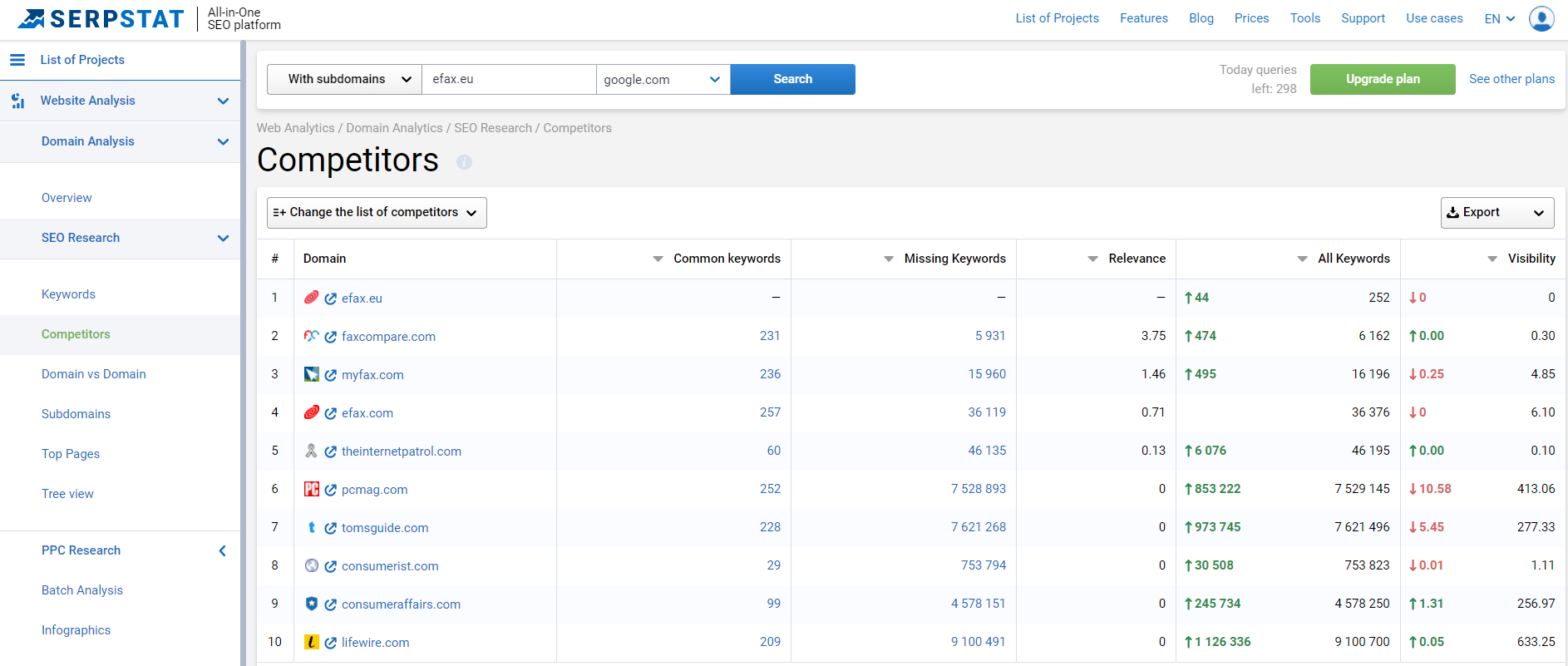Open List of Projects in top navigation

click(x=1057, y=18)
